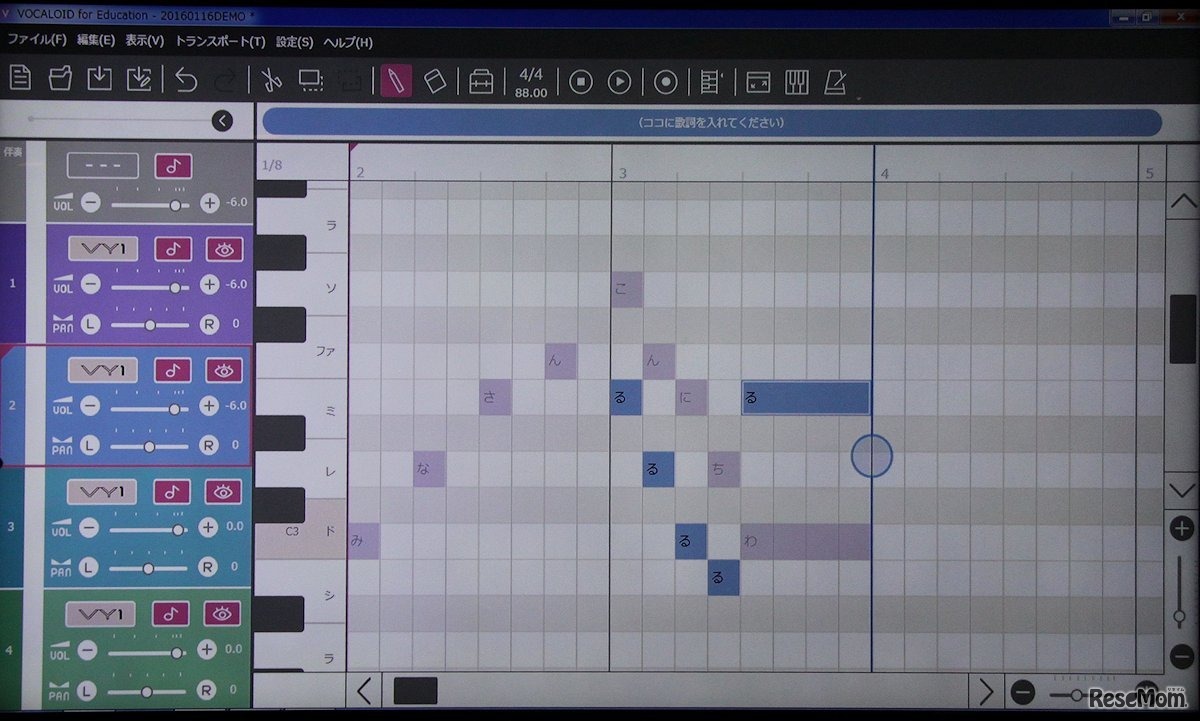Open the Help menu (ヘルプ)
1200x721 pixels.
coord(348,41)
